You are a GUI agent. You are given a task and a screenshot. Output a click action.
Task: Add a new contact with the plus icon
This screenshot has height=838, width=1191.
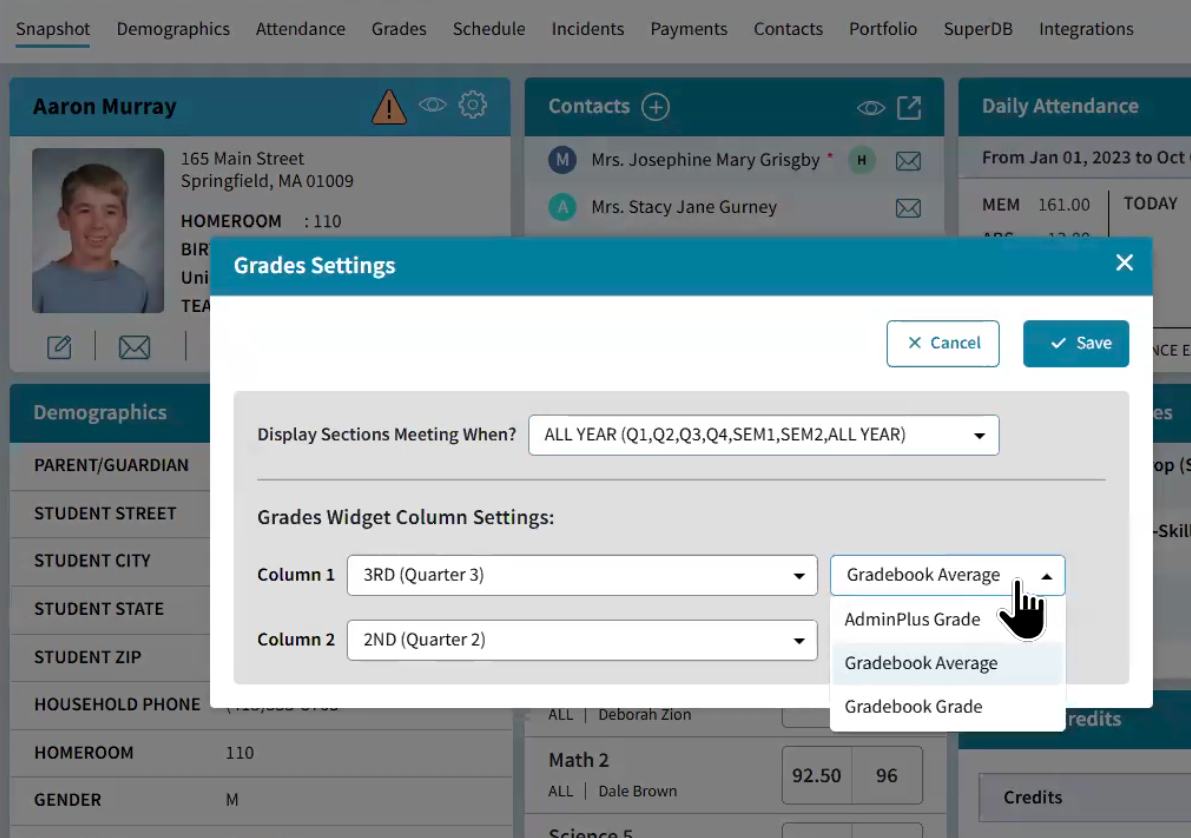[x=655, y=105]
